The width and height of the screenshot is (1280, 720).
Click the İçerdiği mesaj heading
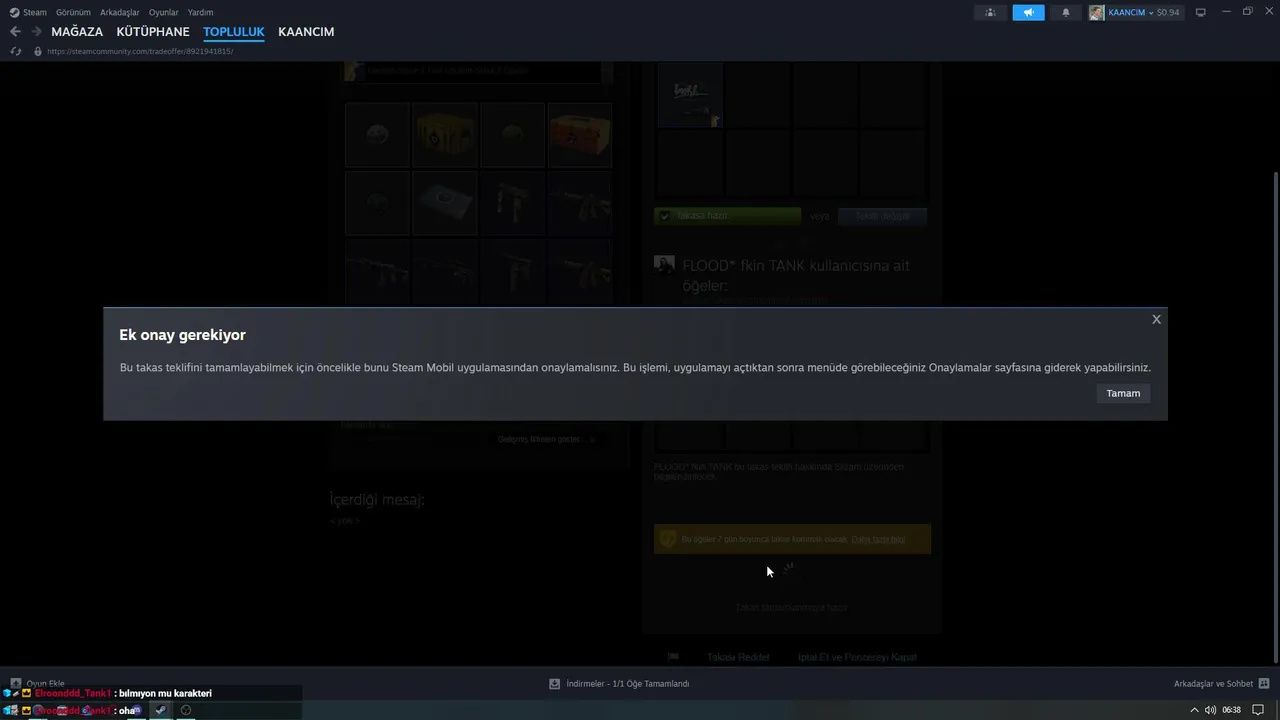coord(377,499)
